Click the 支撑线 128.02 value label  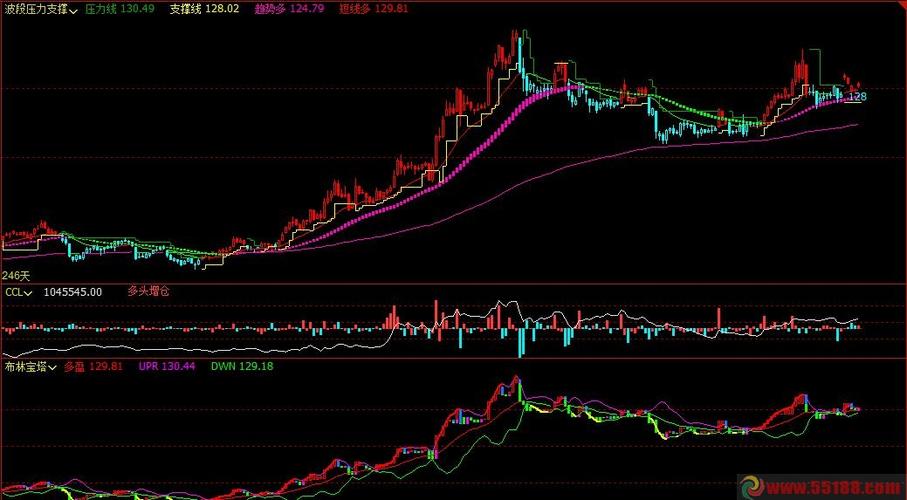click(x=205, y=9)
